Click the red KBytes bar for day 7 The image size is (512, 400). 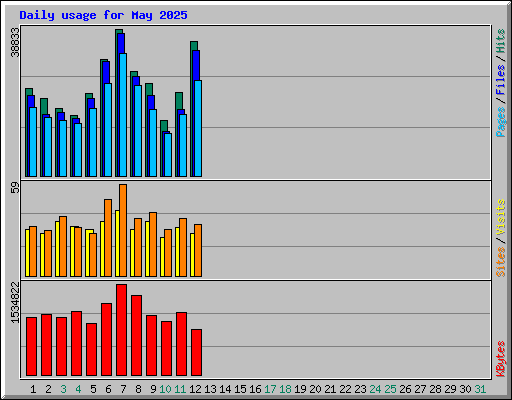(121, 330)
